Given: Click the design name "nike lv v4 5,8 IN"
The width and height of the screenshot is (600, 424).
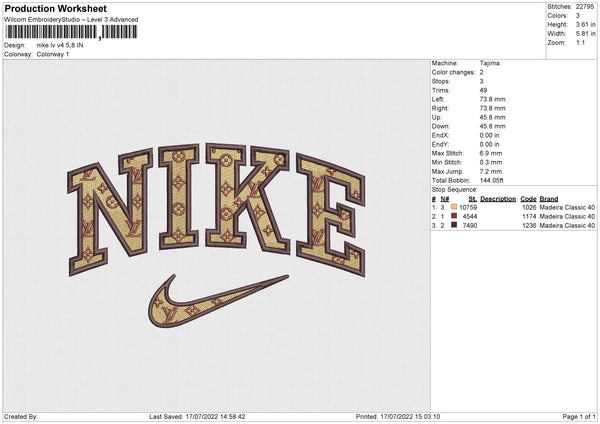Looking at the screenshot, I should coord(60,45).
